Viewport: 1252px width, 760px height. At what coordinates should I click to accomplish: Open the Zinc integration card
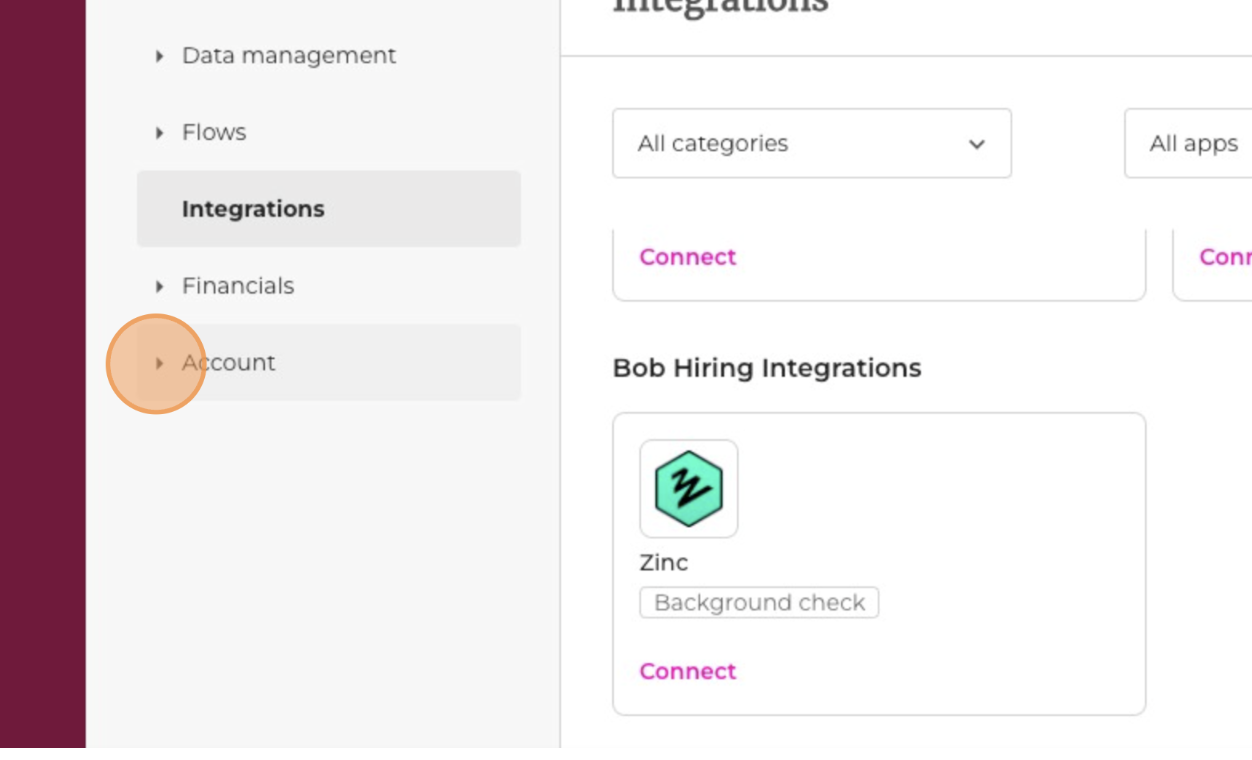880,562
